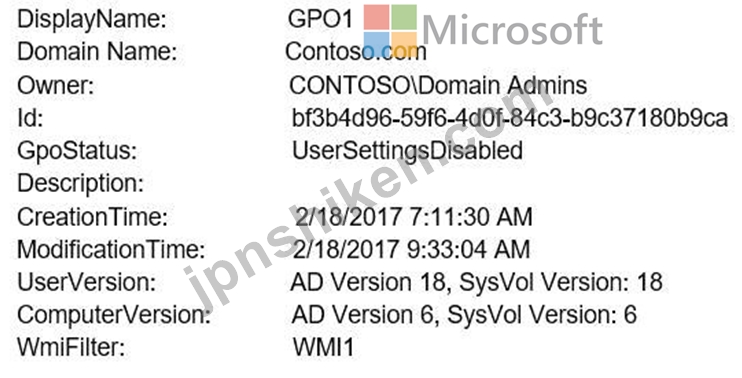Select the GPO Id GUID value

click(x=510, y=118)
